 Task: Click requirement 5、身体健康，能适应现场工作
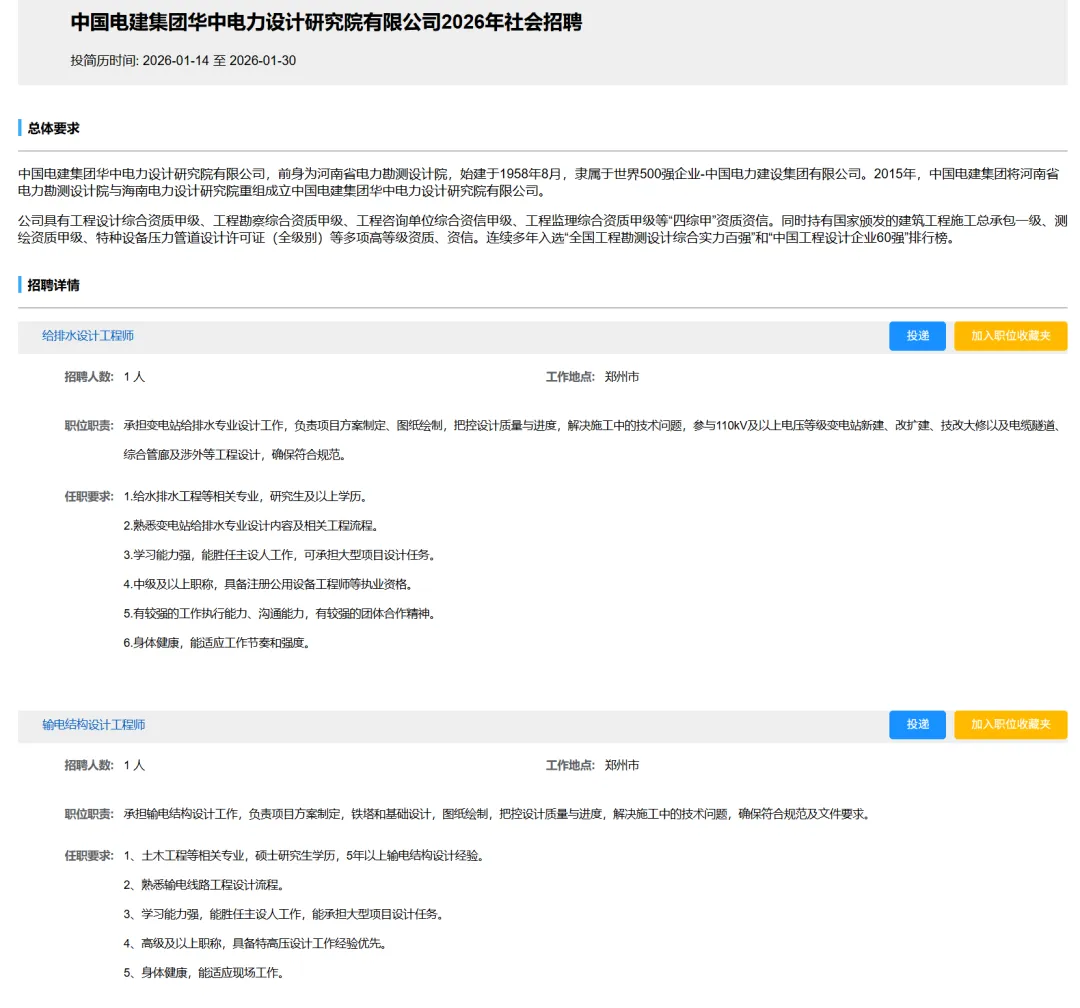point(205,973)
